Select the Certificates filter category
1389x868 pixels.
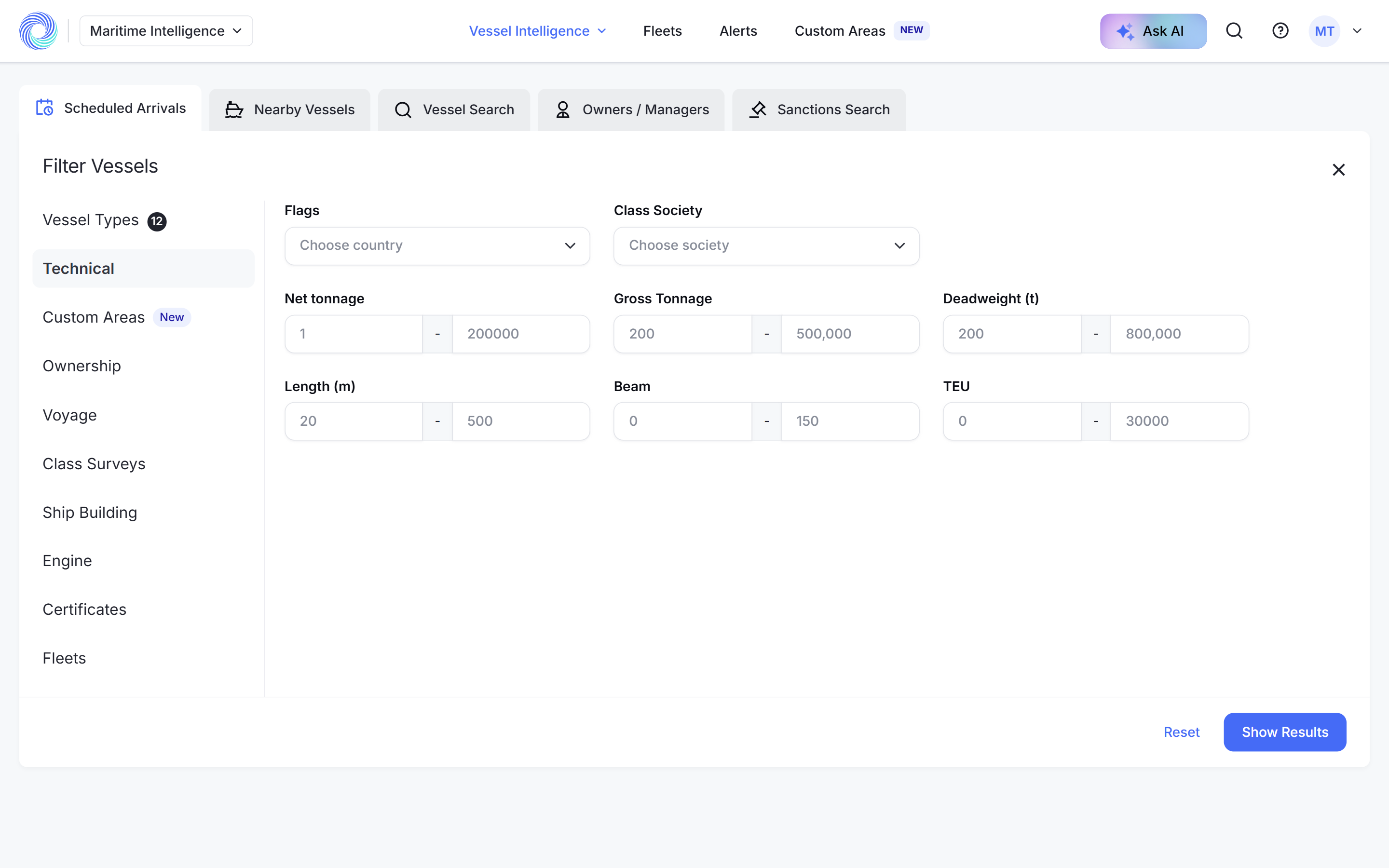[144, 610]
